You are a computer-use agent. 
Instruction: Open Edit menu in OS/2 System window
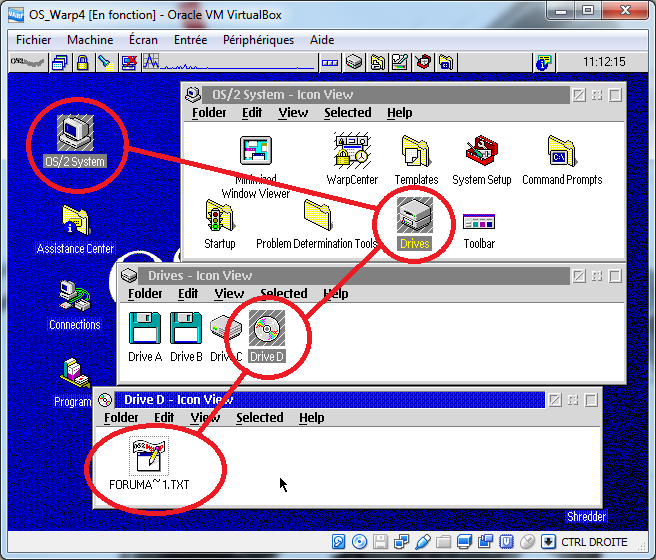252,113
